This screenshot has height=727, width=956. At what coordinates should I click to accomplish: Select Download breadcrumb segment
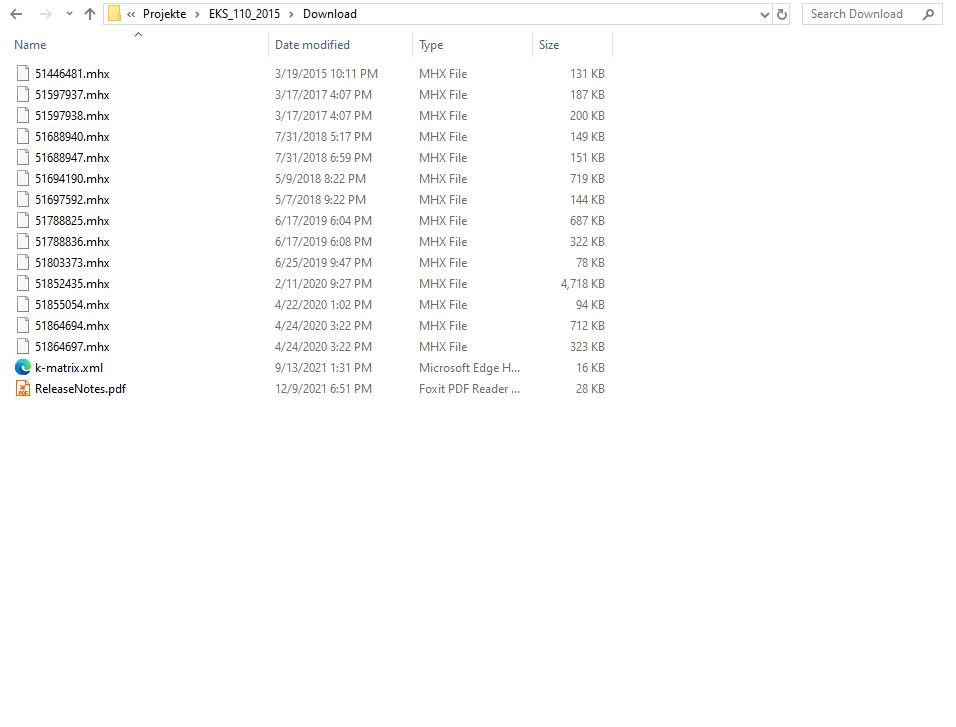click(x=330, y=14)
